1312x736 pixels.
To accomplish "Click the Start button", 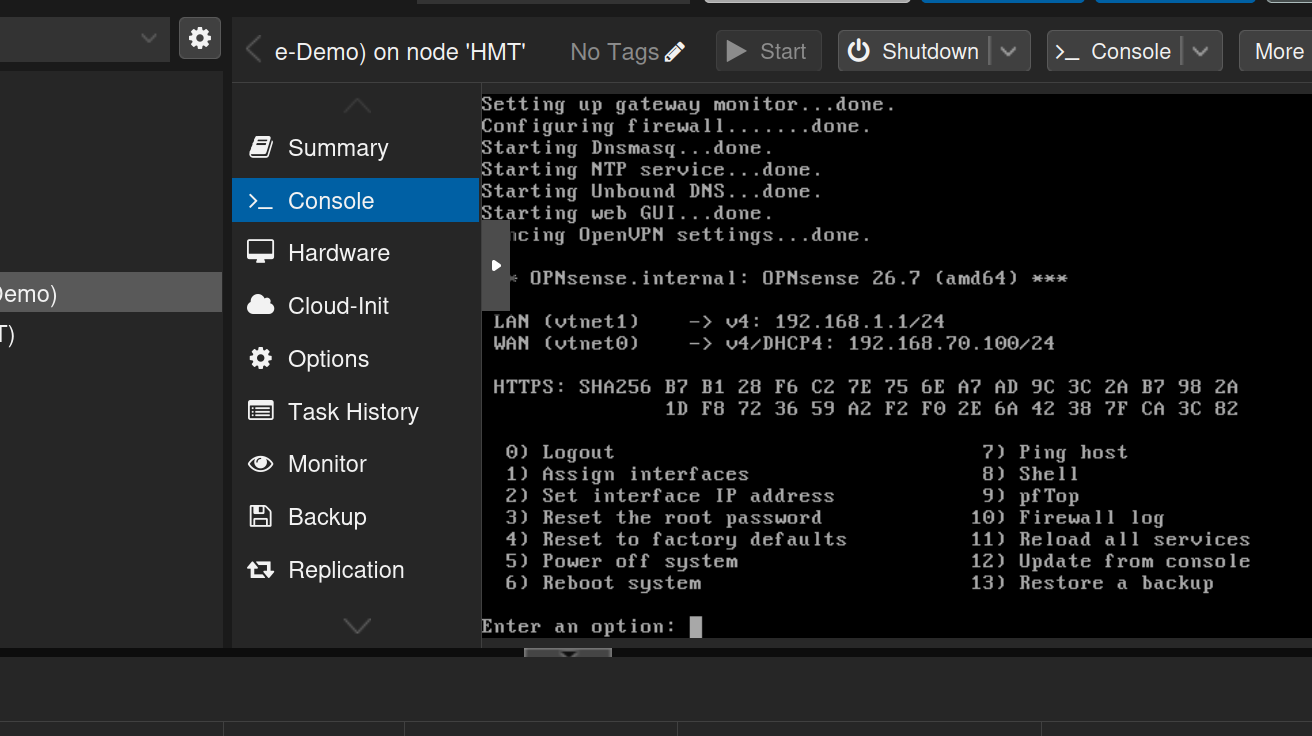I will click(768, 51).
